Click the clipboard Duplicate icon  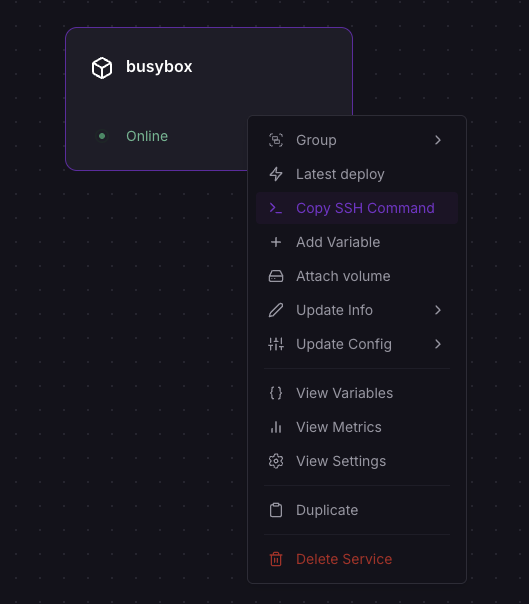coord(276,510)
